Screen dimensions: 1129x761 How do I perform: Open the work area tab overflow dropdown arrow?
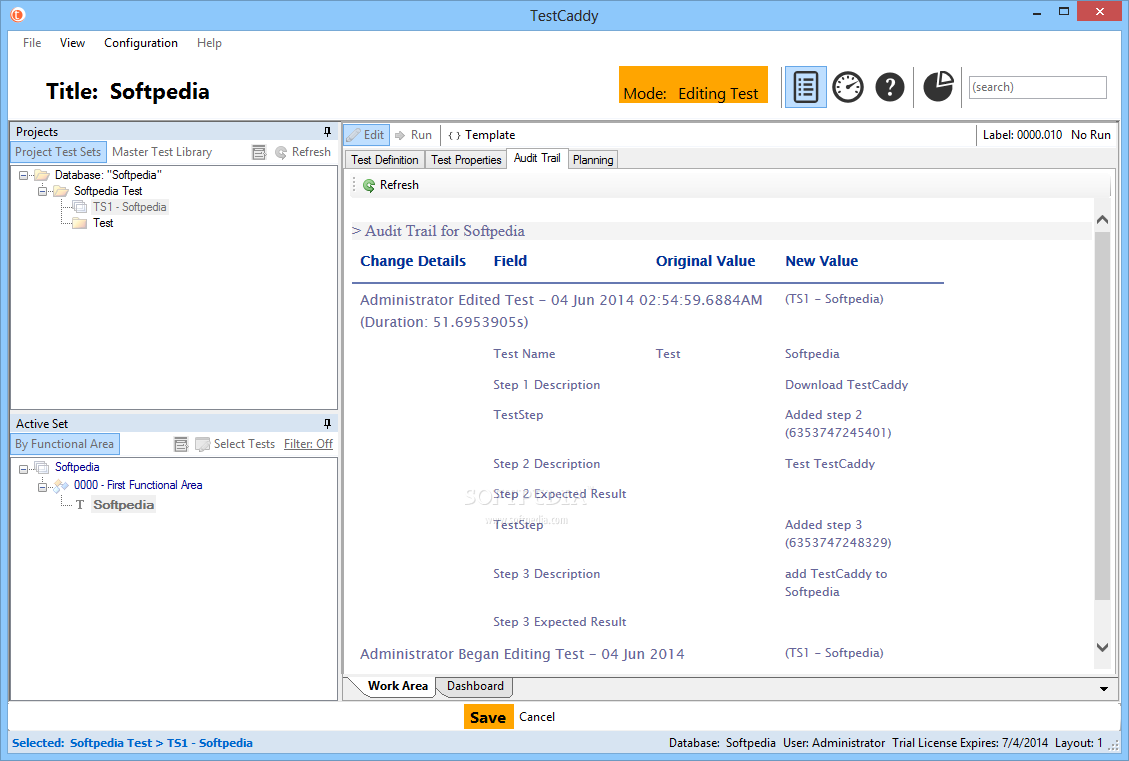click(1104, 689)
